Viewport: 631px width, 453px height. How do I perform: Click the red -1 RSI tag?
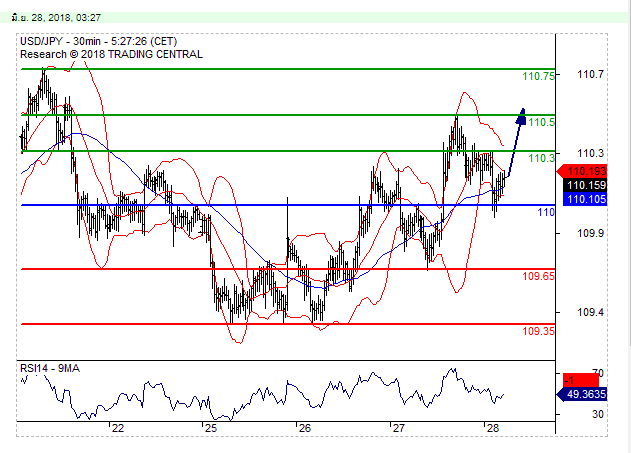tap(581, 380)
